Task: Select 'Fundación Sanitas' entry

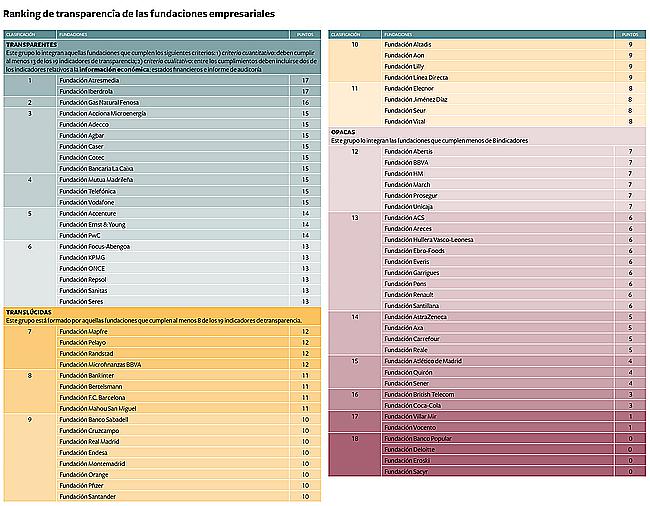Action: 83,291
